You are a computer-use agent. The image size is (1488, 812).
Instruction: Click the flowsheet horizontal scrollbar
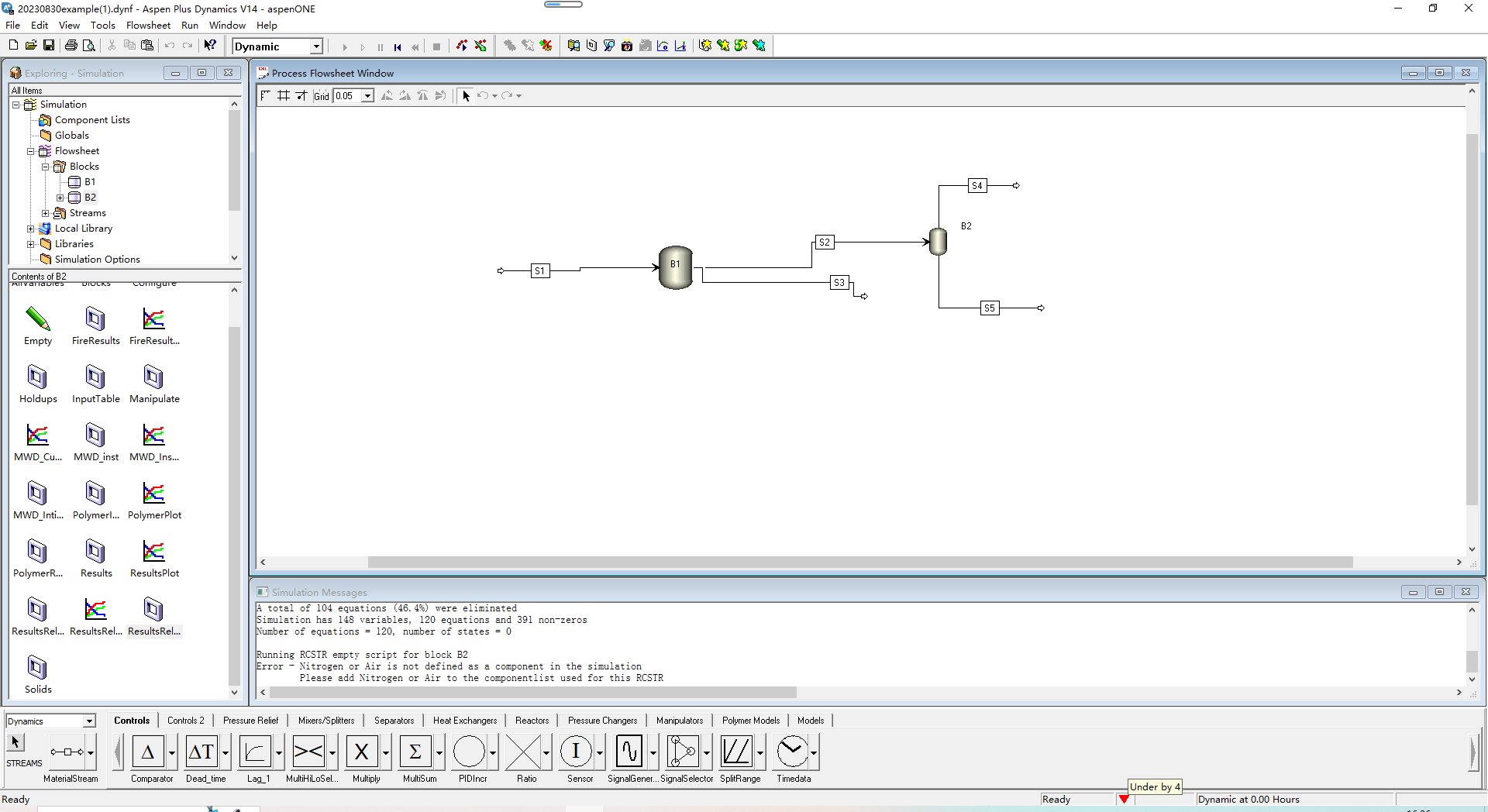[x=860, y=563]
